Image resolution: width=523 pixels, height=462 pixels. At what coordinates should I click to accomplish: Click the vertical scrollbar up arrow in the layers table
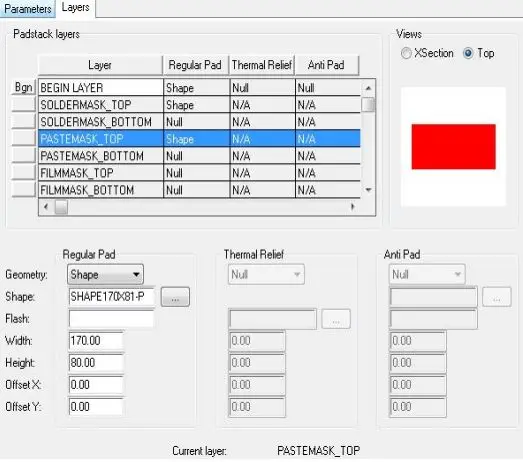click(x=368, y=88)
